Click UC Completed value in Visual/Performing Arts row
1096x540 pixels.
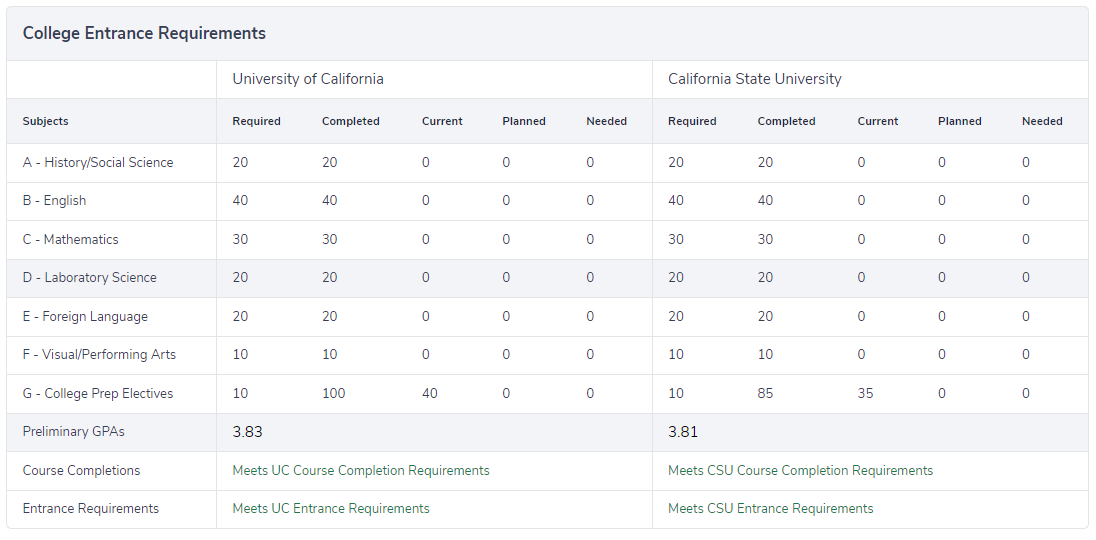(x=329, y=354)
